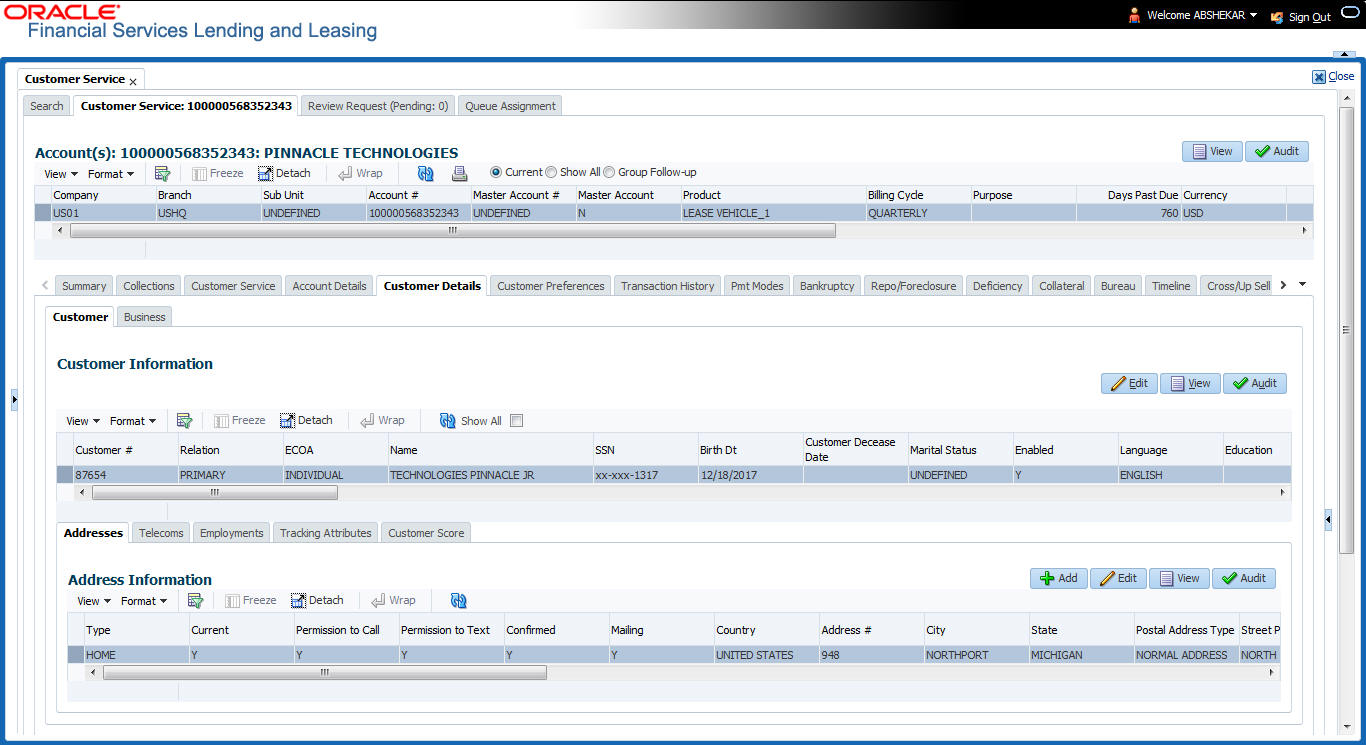
Task: Open the Review Request (Pending: 0) tab
Action: pyautogui.click(x=378, y=106)
